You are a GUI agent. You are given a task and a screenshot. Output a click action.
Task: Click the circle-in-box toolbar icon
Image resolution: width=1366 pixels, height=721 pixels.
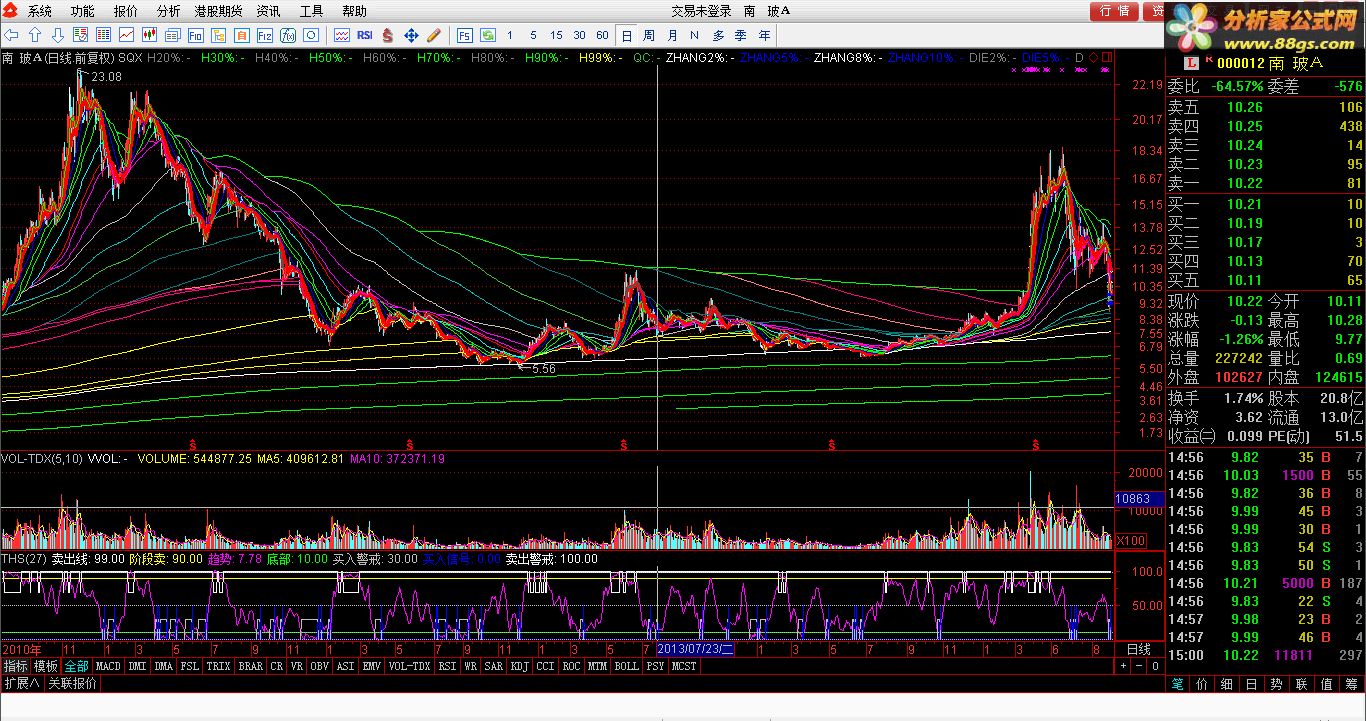[311, 35]
